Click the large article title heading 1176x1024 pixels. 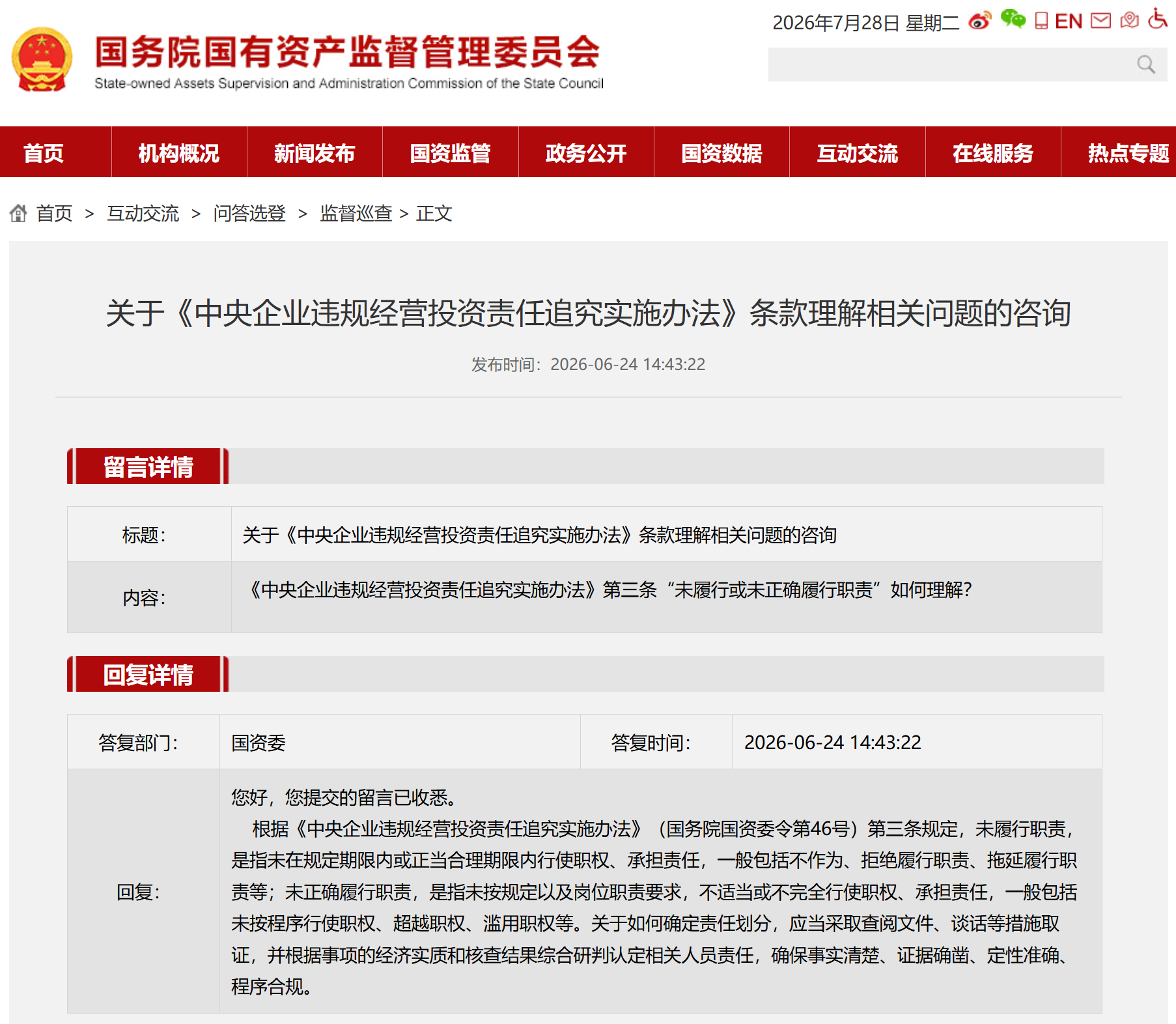pyautogui.click(x=588, y=313)
